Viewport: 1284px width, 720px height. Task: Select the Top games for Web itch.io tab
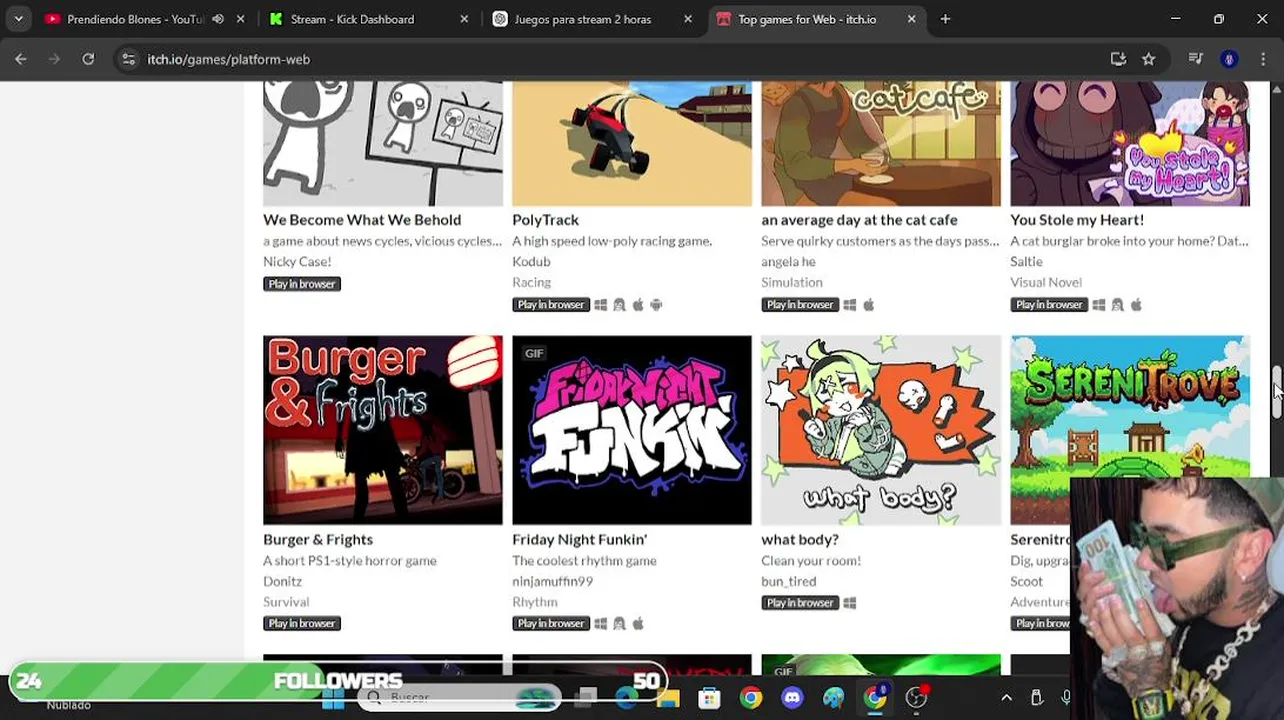pyautogui.click(x=807, y=19)
